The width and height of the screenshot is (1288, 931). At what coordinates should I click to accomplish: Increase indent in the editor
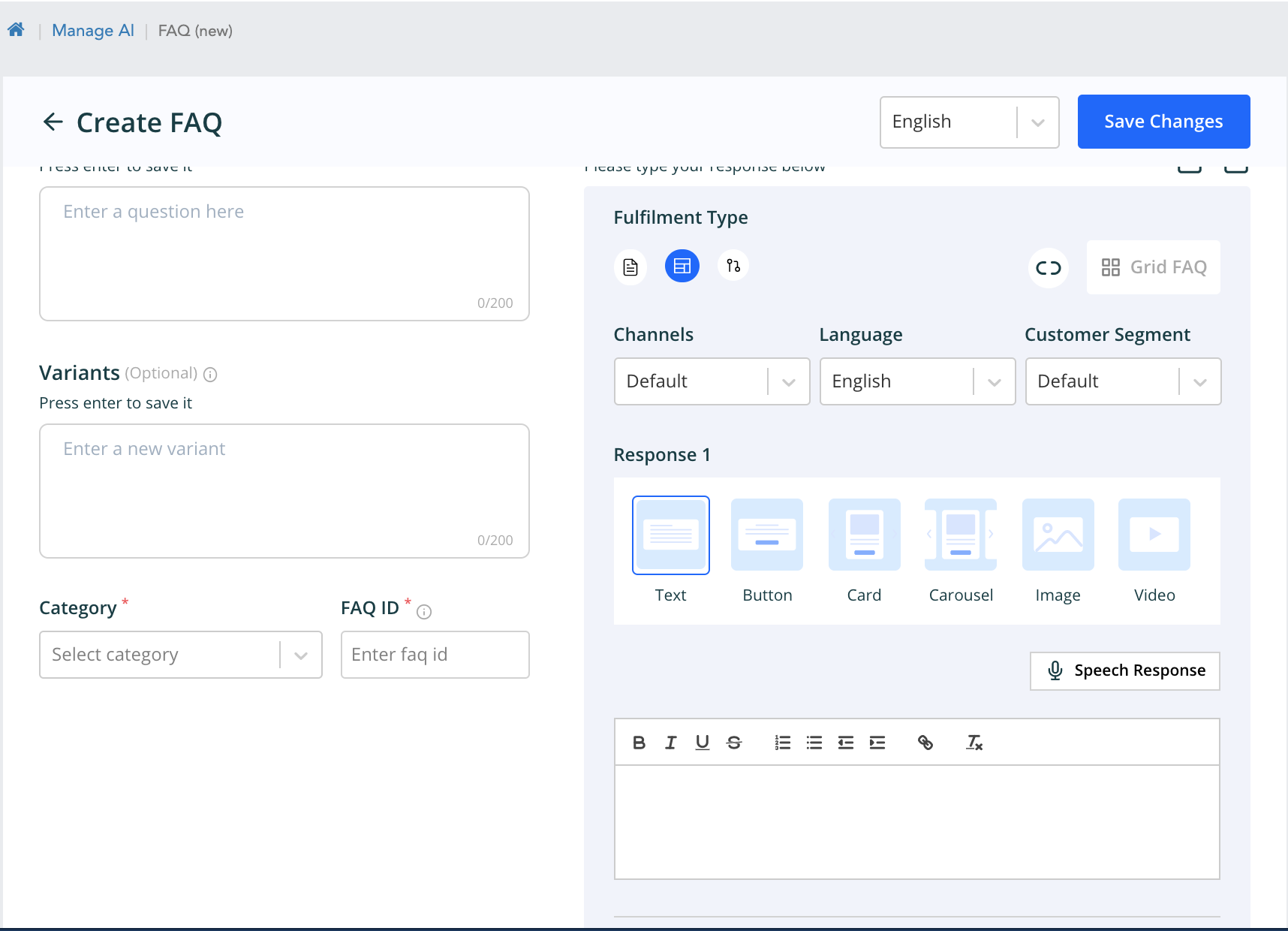pos(877,743)
